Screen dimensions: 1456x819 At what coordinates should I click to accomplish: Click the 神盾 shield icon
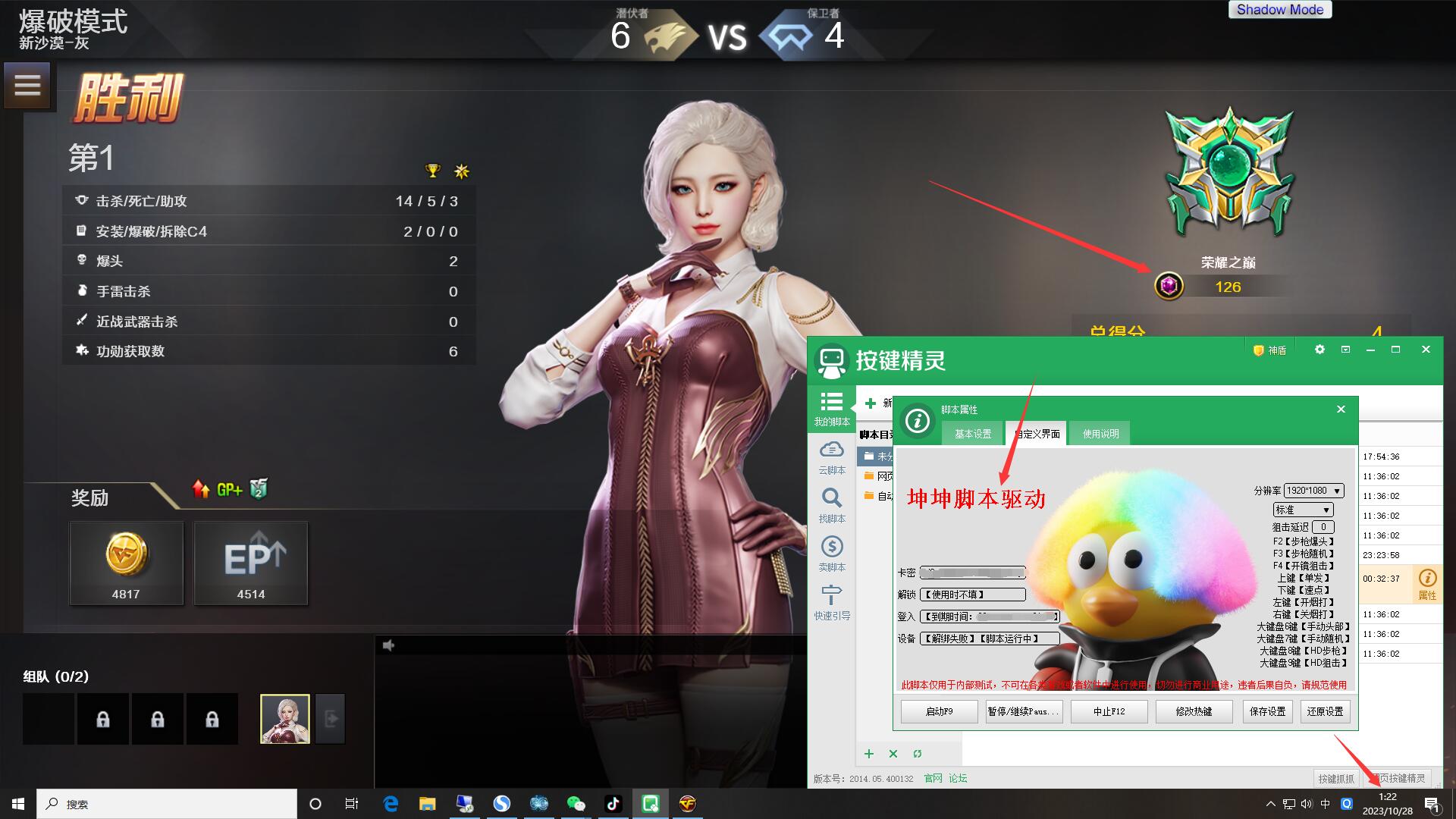tap(1269, 350)
